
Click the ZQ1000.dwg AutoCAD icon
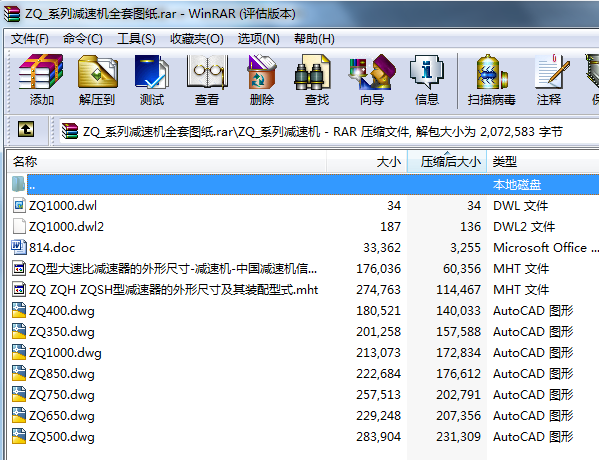19,352
